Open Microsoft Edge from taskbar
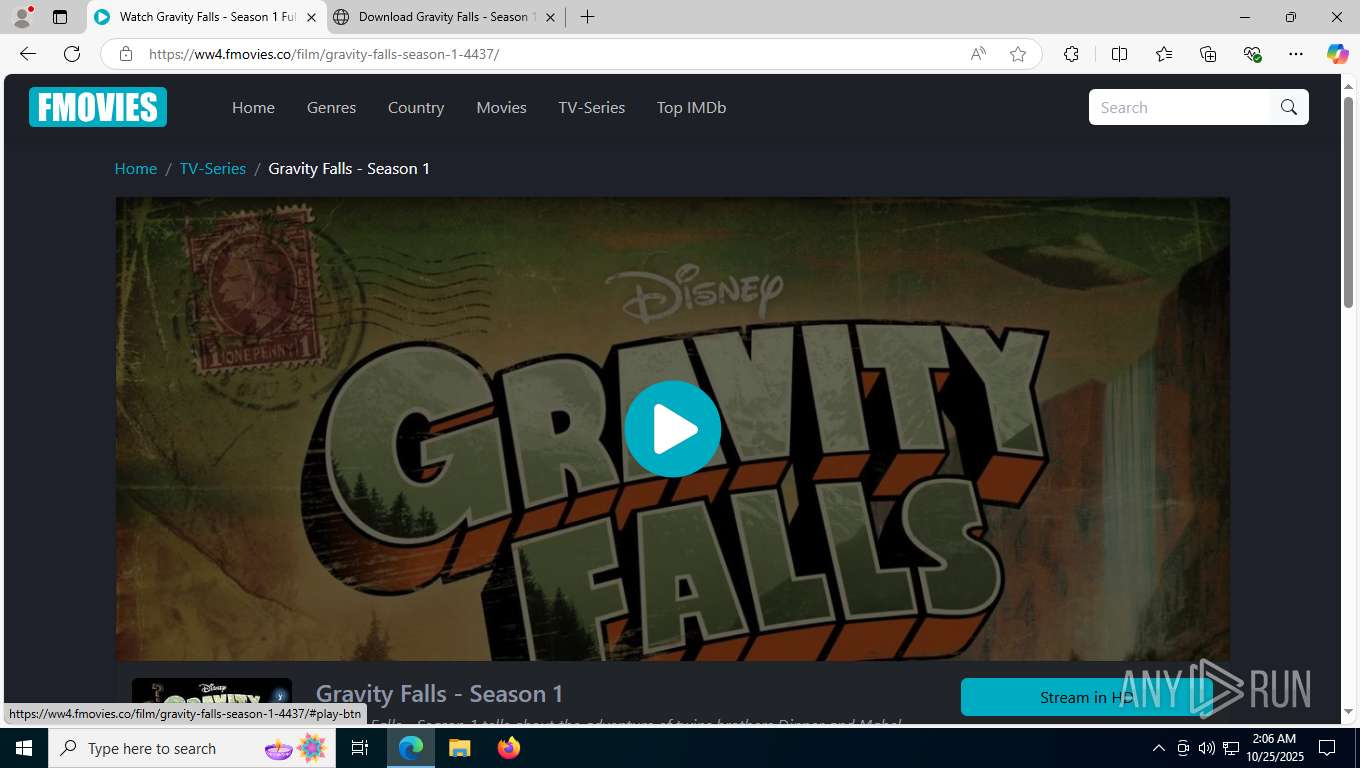The image size is (1360, 768). coord(411,748)
